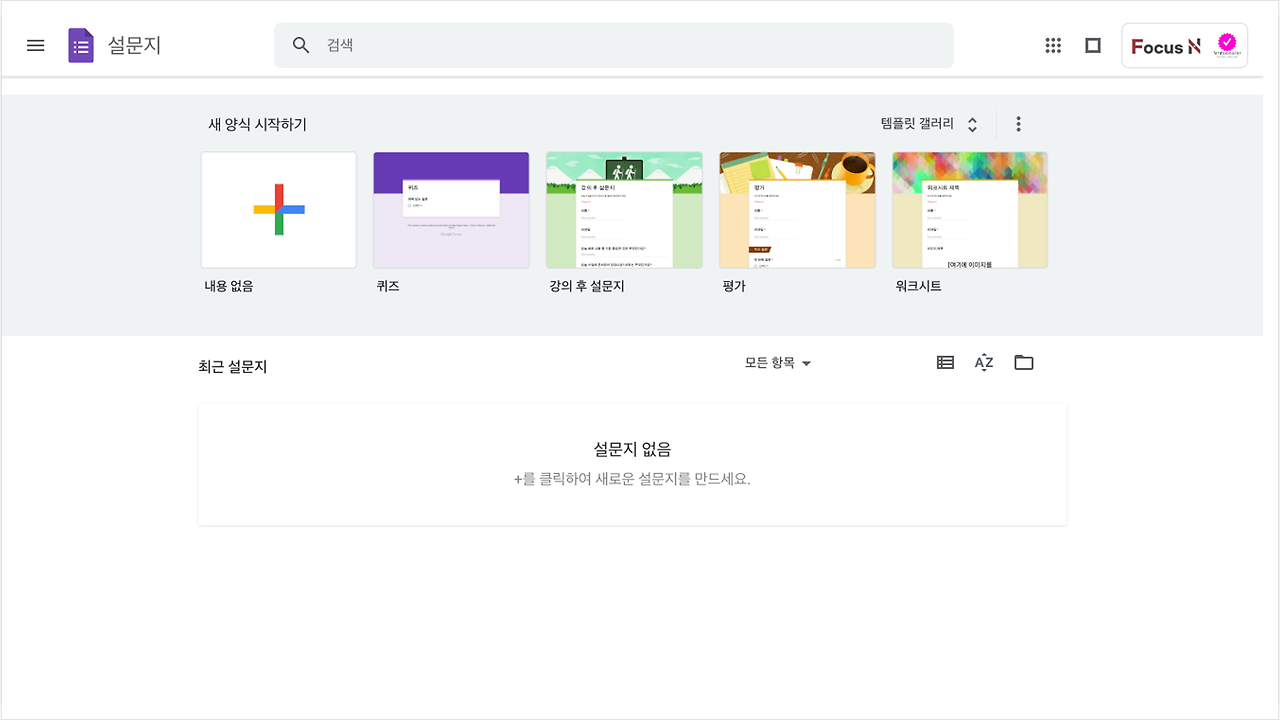Switch to list view for recent forms
Viewport: 1280px width, 720px height.
(944, 362)
